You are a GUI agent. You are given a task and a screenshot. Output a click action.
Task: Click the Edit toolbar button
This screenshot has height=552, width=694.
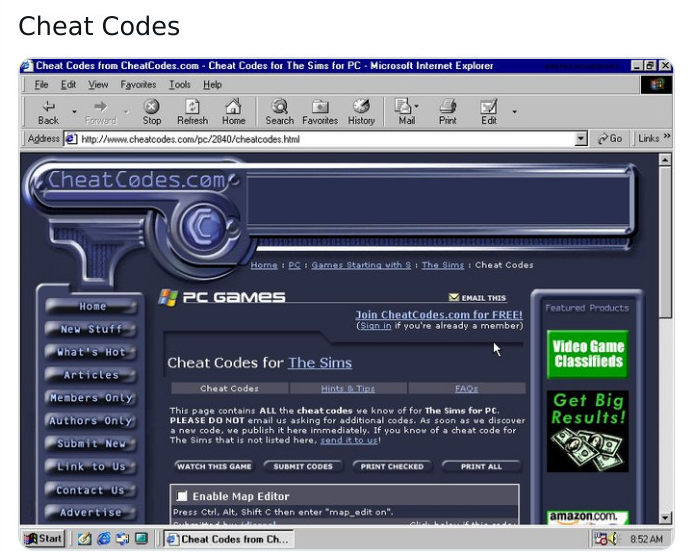(489, 112)
